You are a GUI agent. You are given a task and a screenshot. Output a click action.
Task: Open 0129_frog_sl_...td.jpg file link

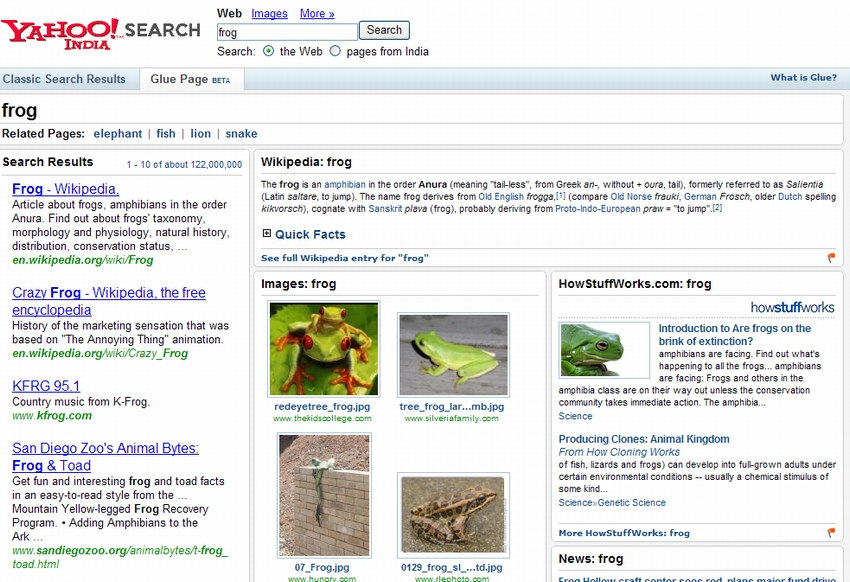tap(452, 567)
